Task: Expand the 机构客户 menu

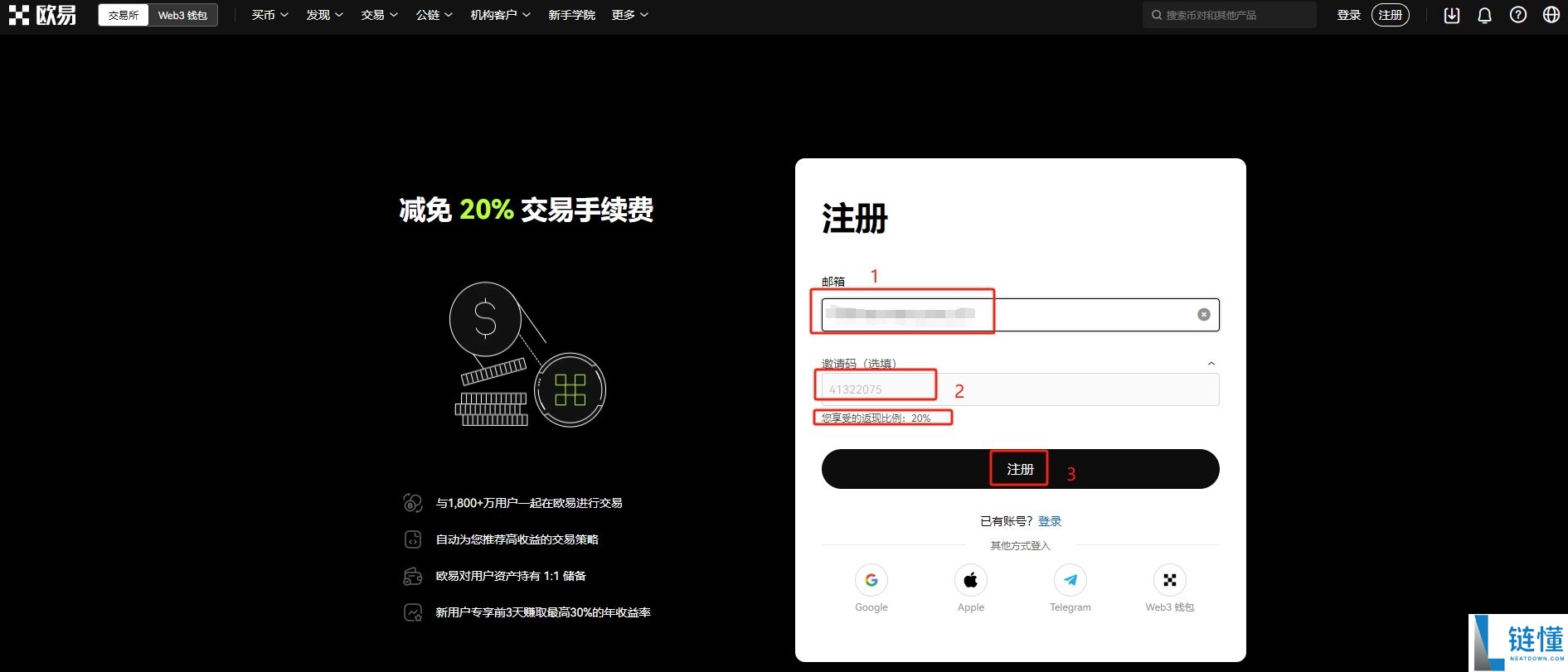Action: point(500,15)
